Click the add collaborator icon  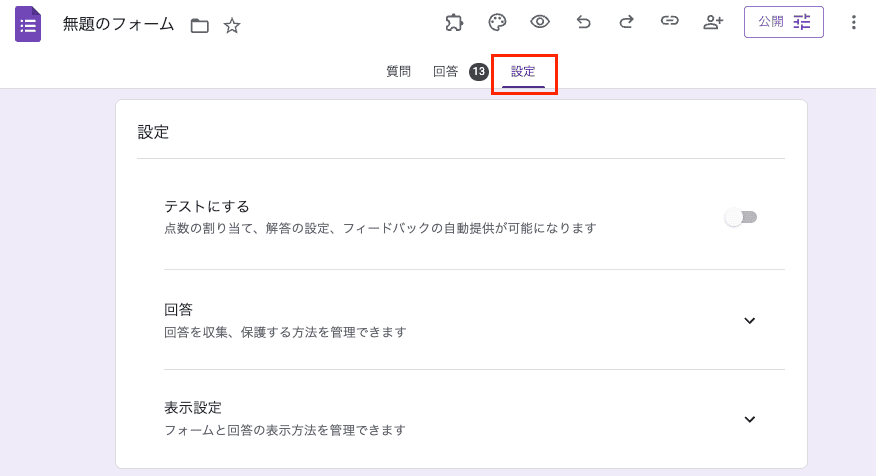(x=713, y=22)
